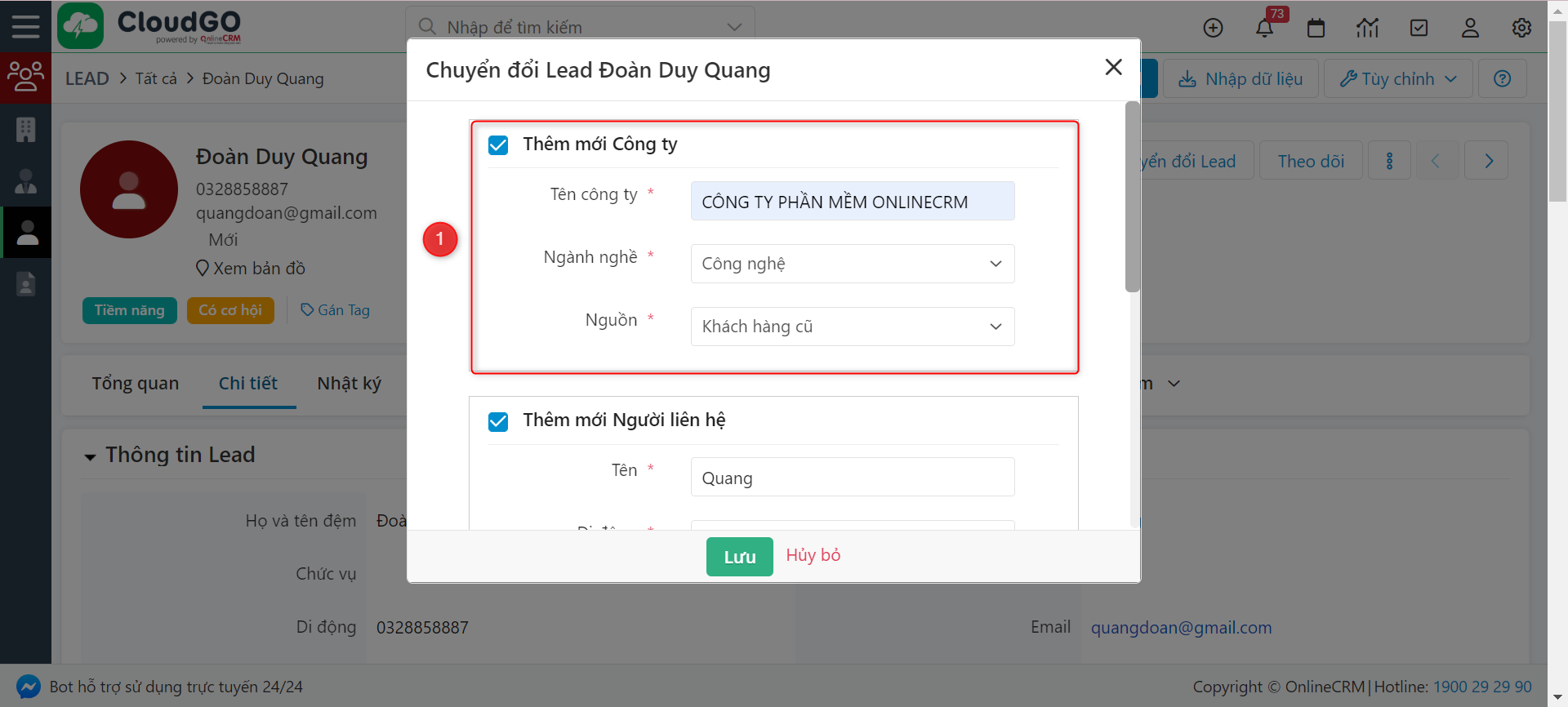Click the quick create plus icon
Screen dimensions: 1568x707
1213,28
